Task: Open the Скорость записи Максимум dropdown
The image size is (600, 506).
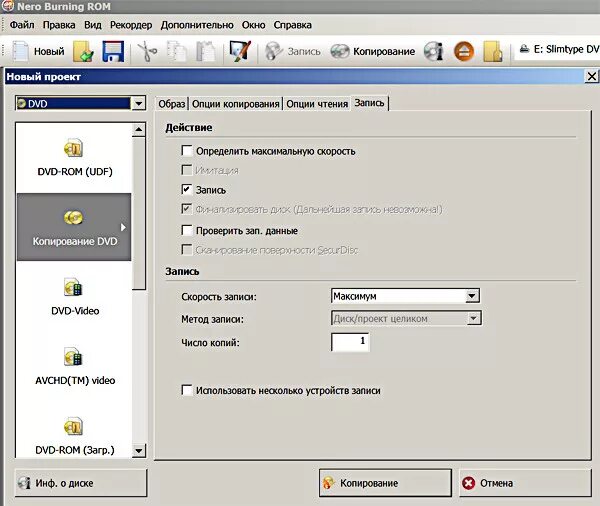Action: pyautogui.click(x=472, y=296)
